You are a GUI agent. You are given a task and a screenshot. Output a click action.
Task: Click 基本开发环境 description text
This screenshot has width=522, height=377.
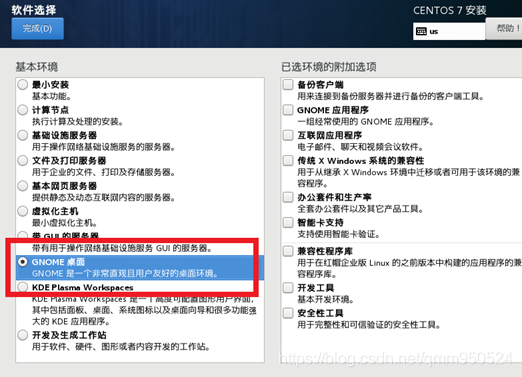tap(326, 299)
